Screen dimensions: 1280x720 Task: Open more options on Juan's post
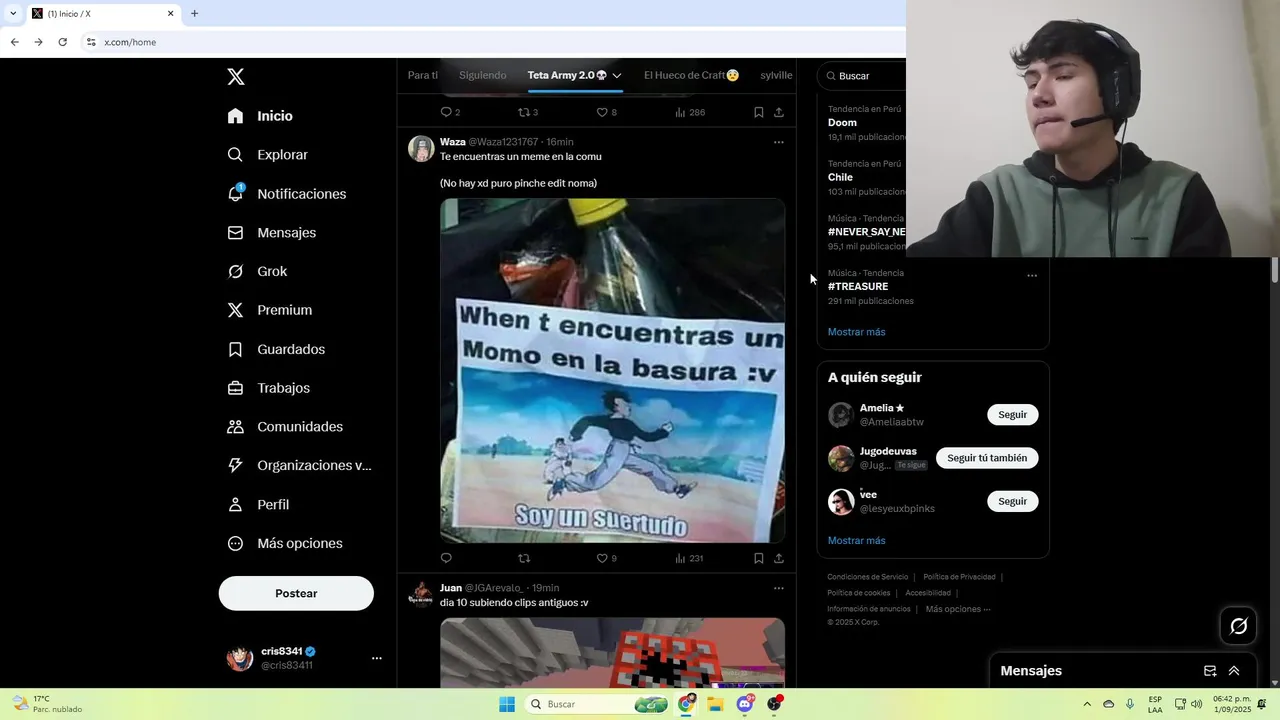click(779, 588)
